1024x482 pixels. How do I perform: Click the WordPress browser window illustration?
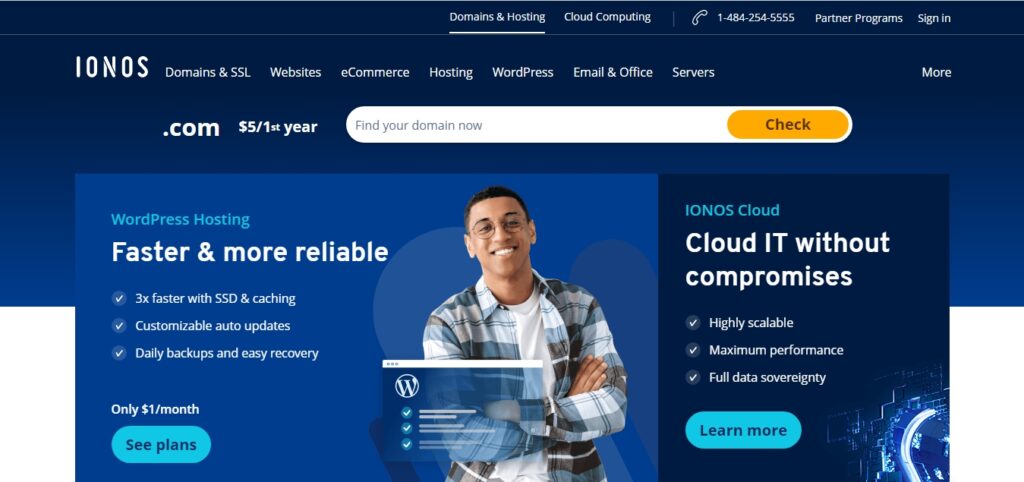click(462, 410)
